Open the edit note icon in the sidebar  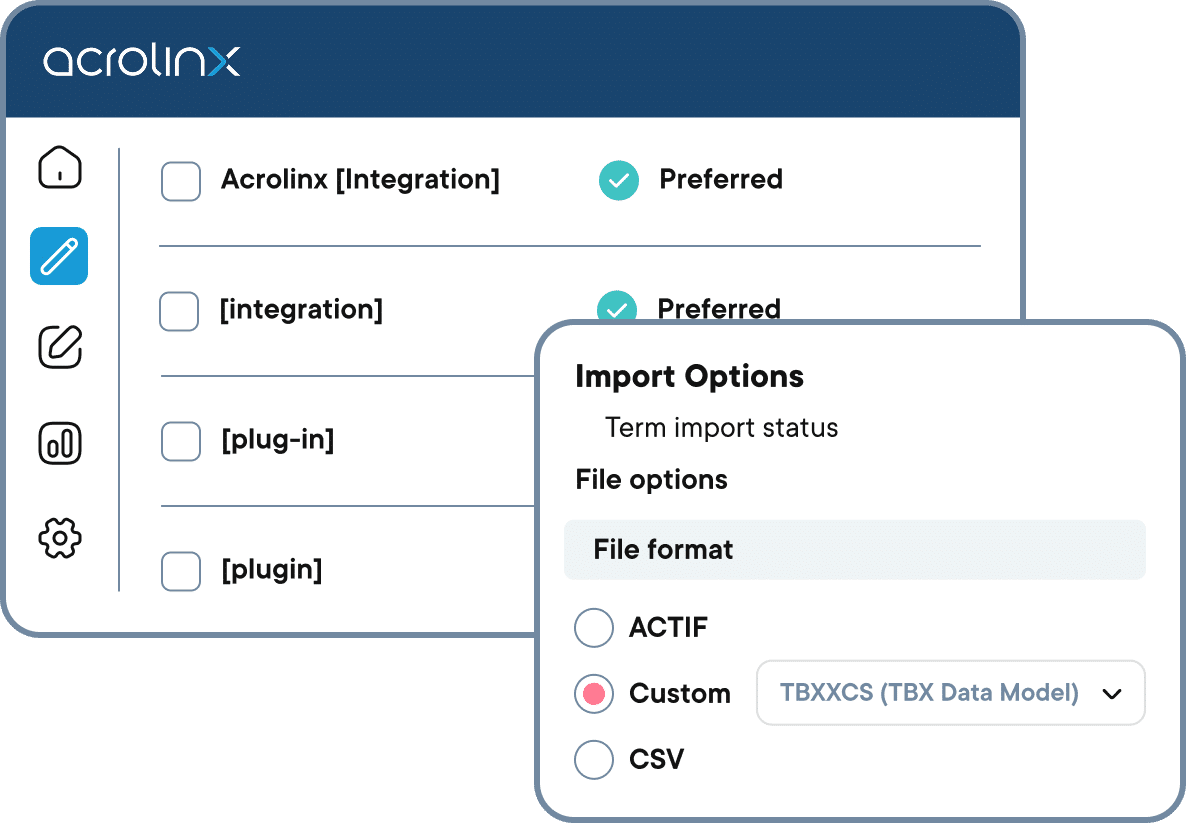coord(60,347)
